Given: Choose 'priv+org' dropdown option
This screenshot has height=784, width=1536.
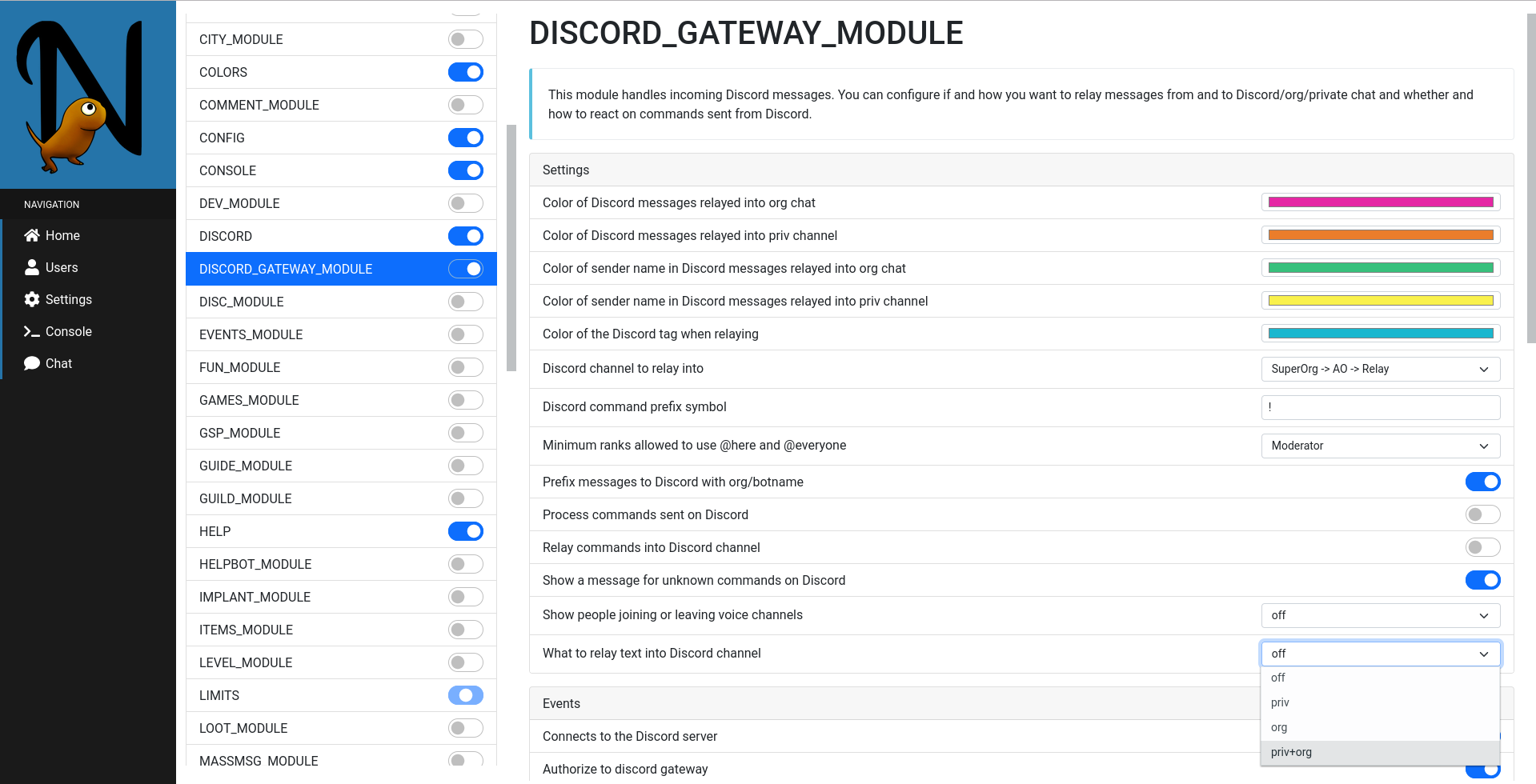Looking at the screenshot, I should click(x=1380, y=752).
